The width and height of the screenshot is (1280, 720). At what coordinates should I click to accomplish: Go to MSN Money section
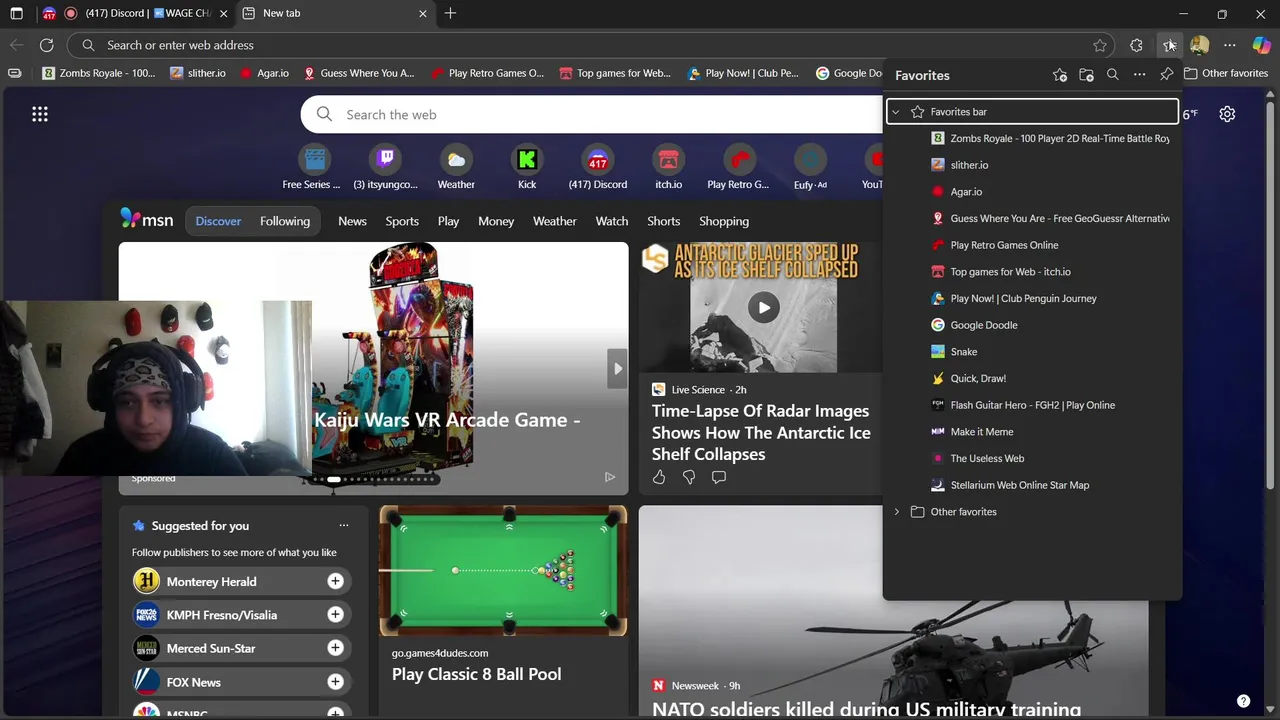click(x=496, y=221)
